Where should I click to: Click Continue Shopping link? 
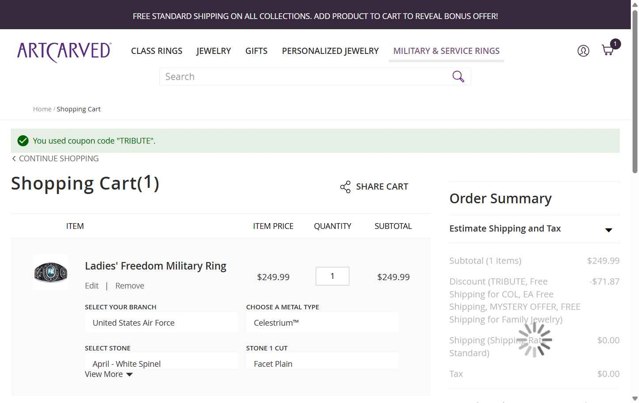pyautogui.click(x=55, y=159)
